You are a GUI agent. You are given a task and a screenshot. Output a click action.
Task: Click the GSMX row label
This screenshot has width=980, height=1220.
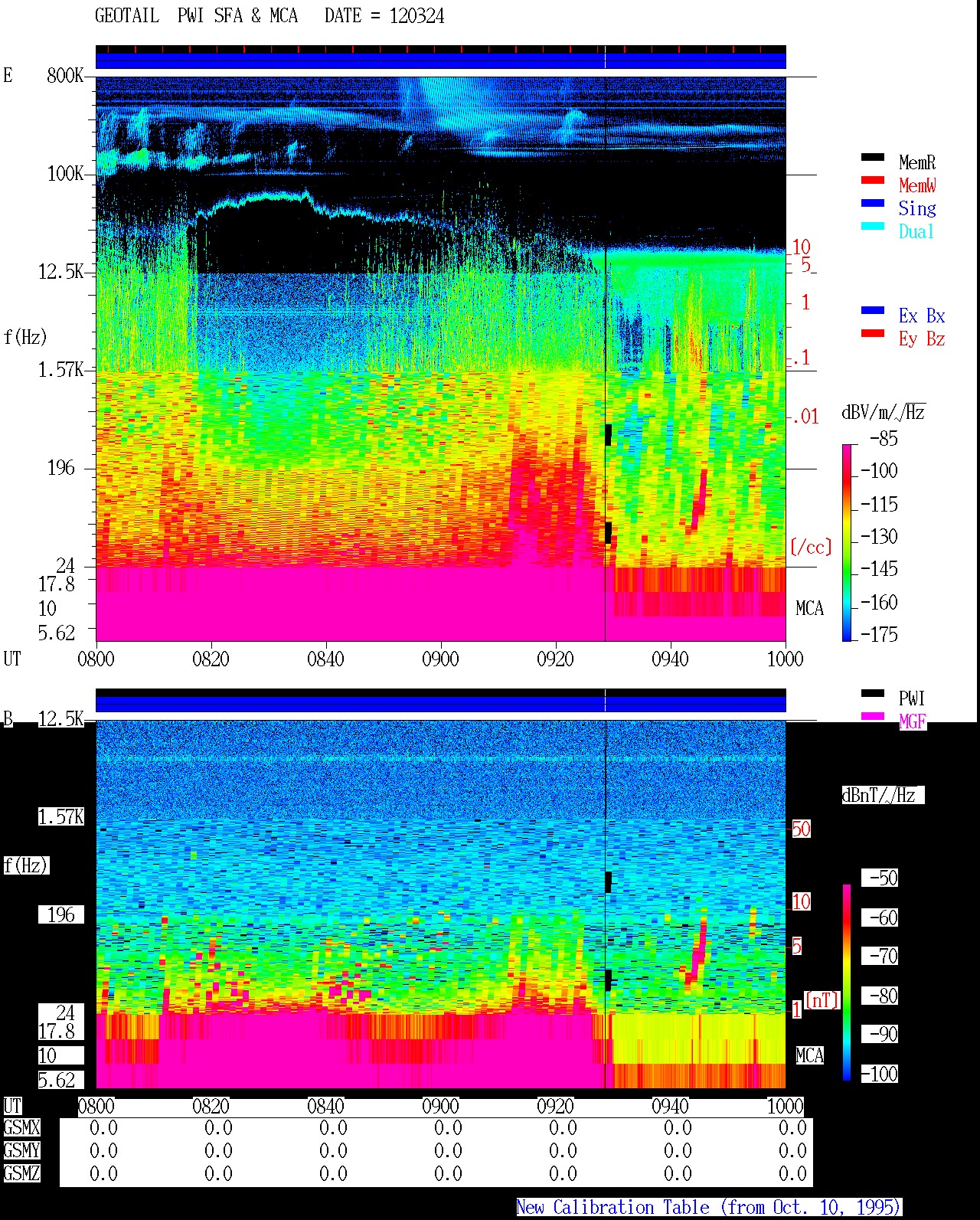point(21,1127)
